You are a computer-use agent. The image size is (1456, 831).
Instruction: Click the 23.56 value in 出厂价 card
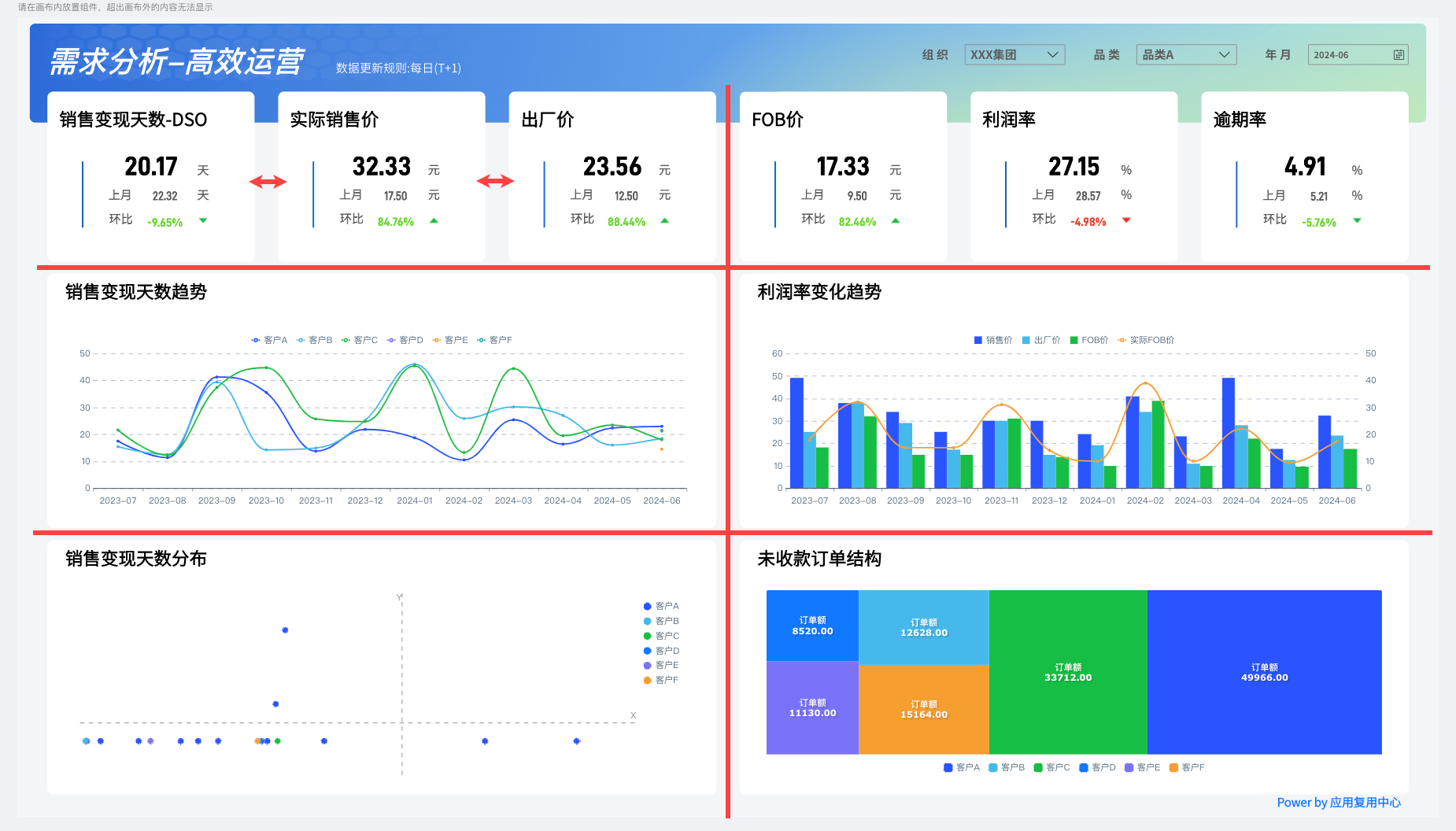(x=612, y=167)
